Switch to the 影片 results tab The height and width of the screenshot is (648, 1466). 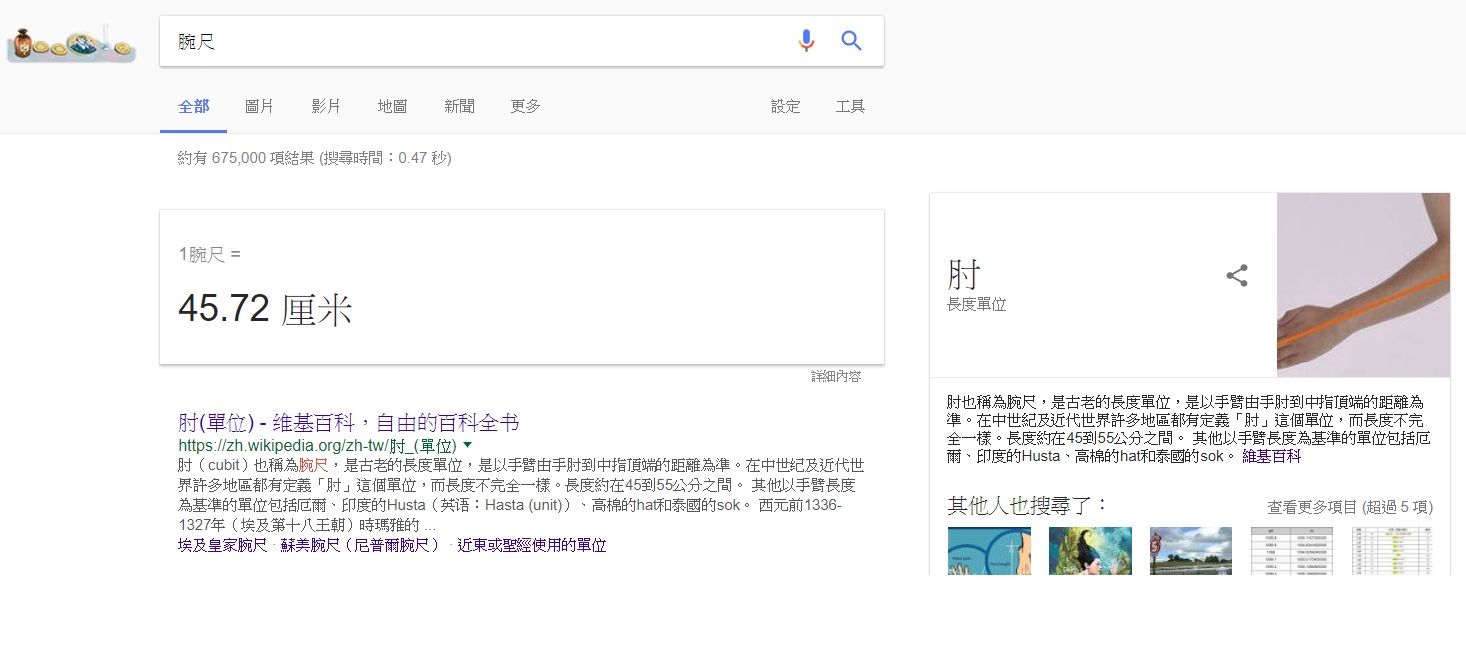326,106
